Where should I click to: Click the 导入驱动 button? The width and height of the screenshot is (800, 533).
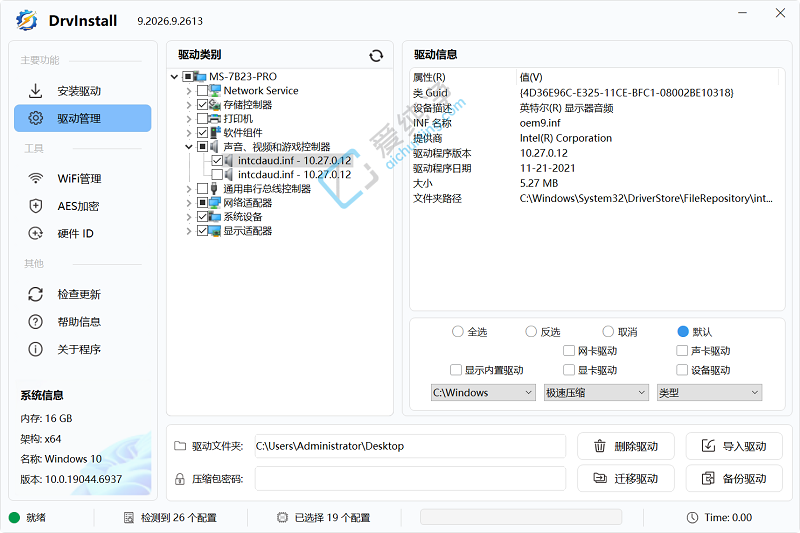[734, 446]
